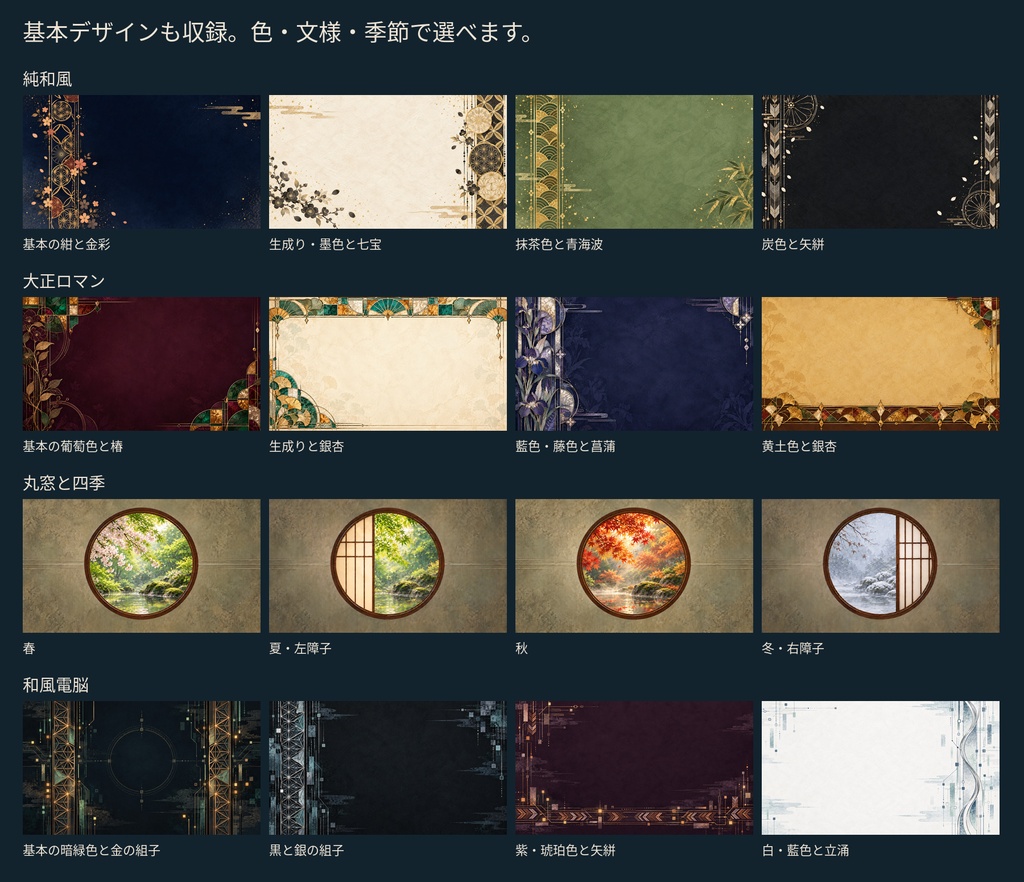Choose the 生成り・墨色と七宝 thumbnail
This screenshot has width=1024, height=882.
point(388,162)
